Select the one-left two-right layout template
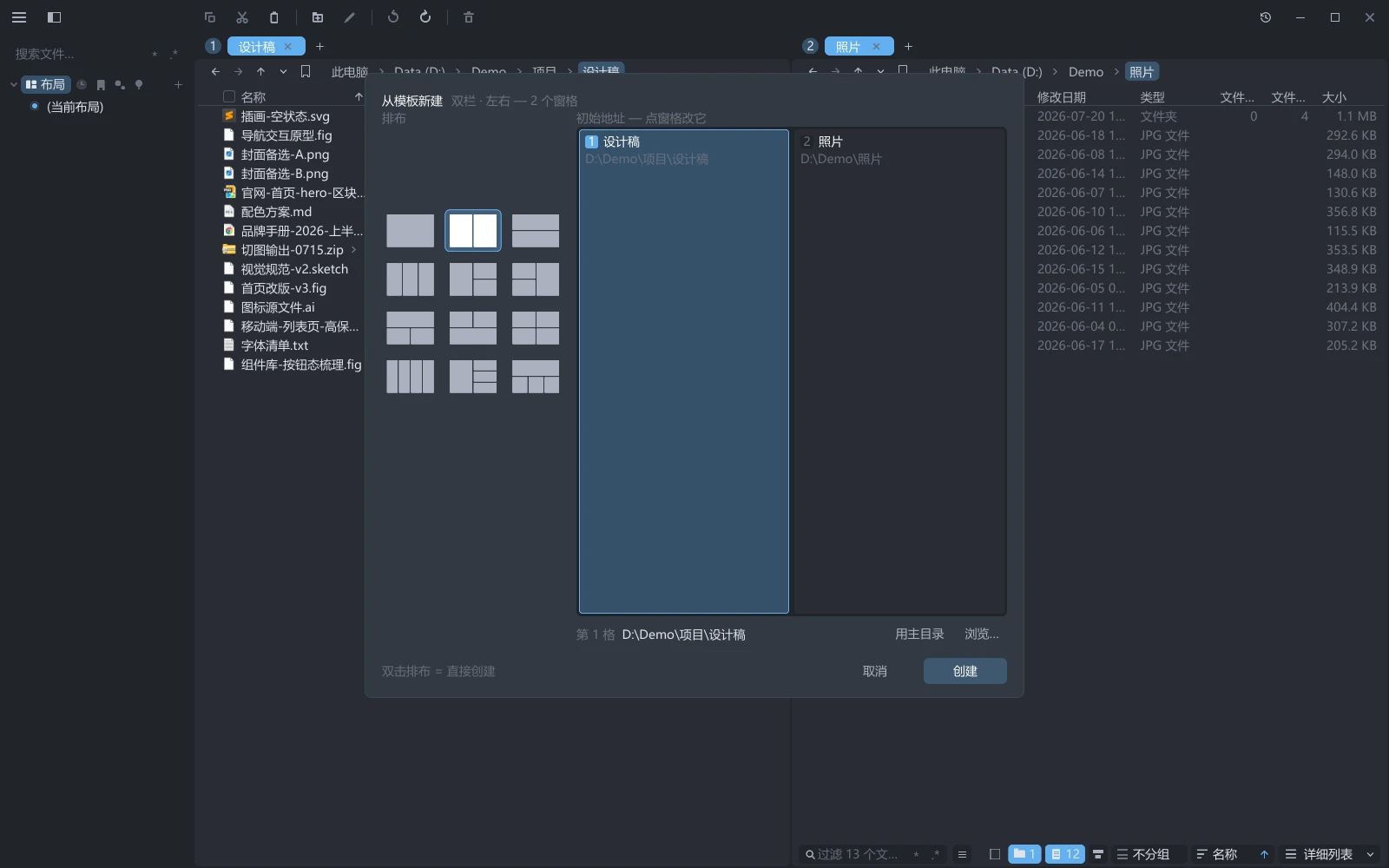 [x=473, y=279]
